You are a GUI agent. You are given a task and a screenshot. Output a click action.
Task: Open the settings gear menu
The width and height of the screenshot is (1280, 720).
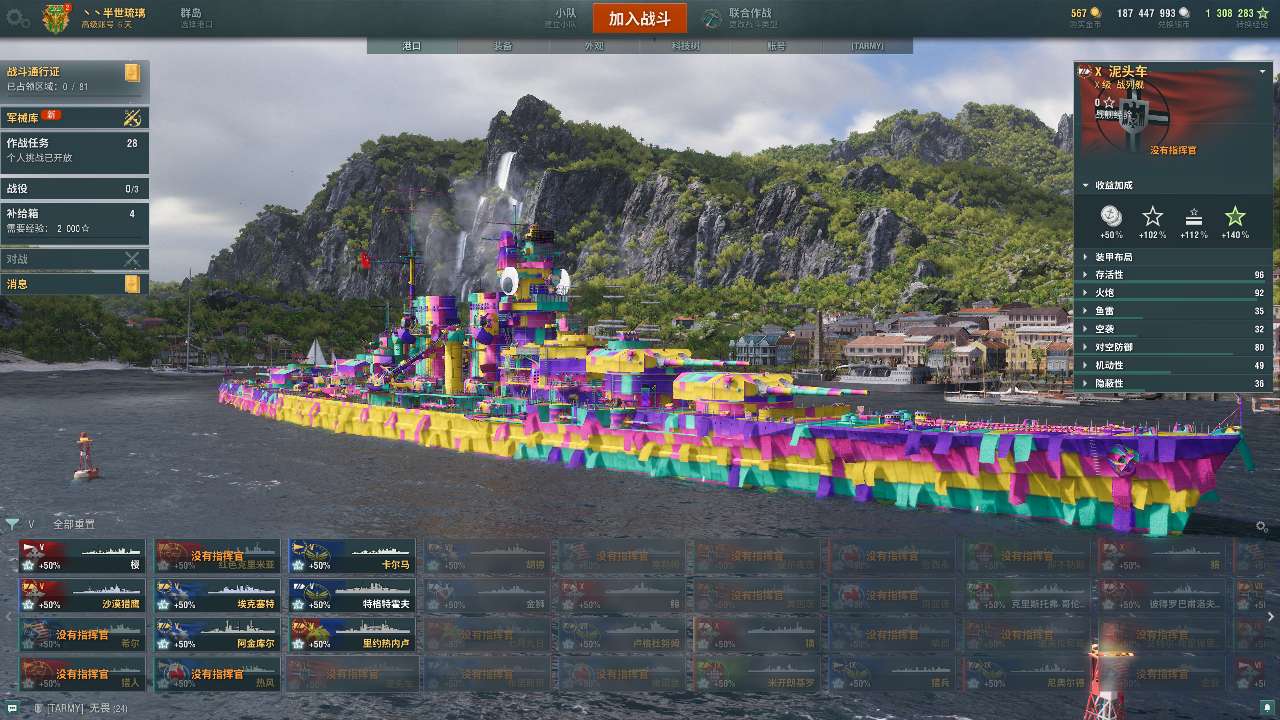tap(18, 17)
